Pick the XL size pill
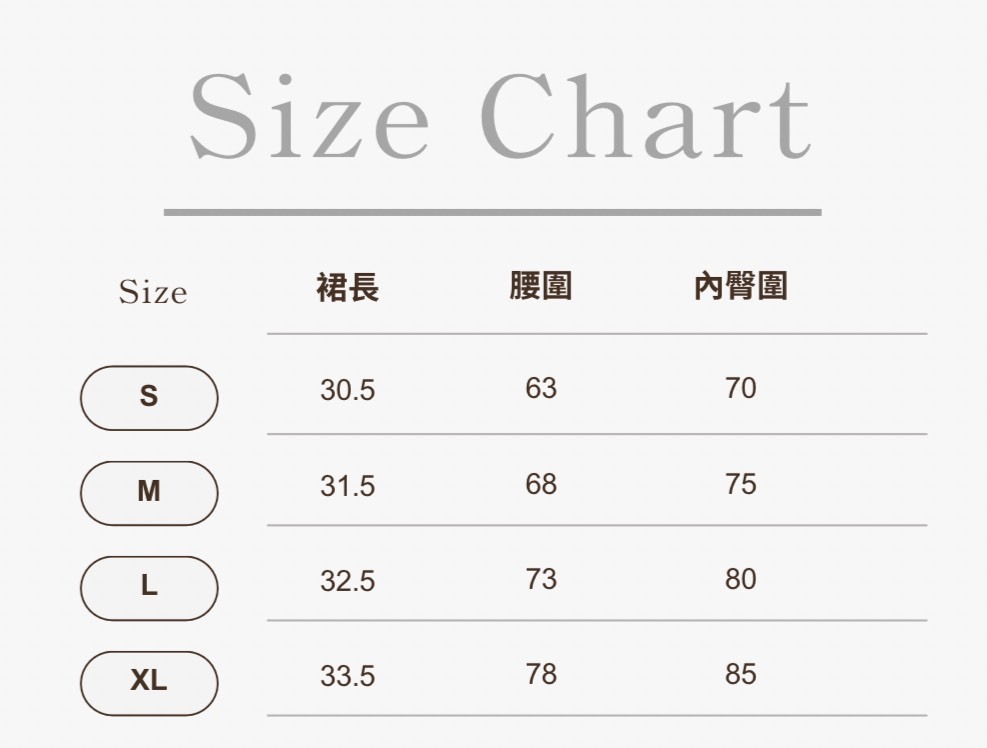987x748 pixels. [149, 682]
